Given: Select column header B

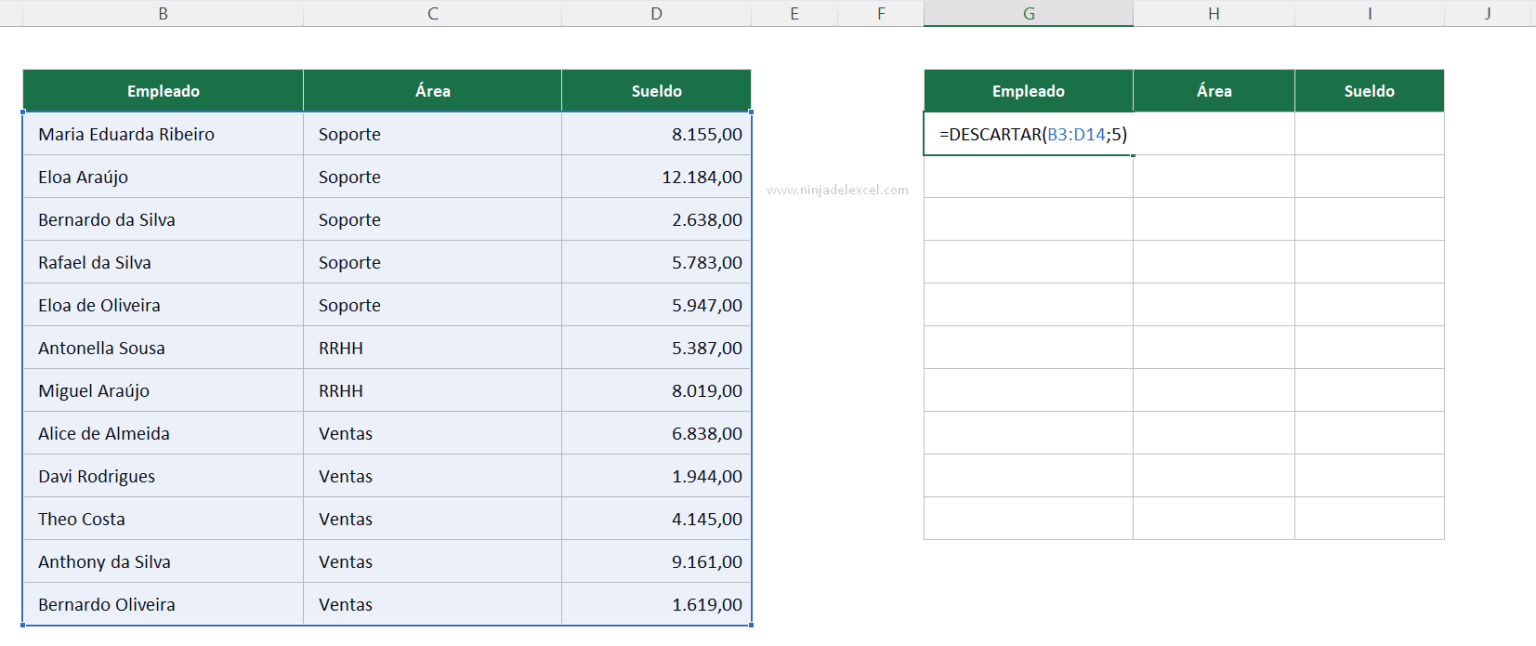Looking at the screenshot, I should (x=161, y=13).
